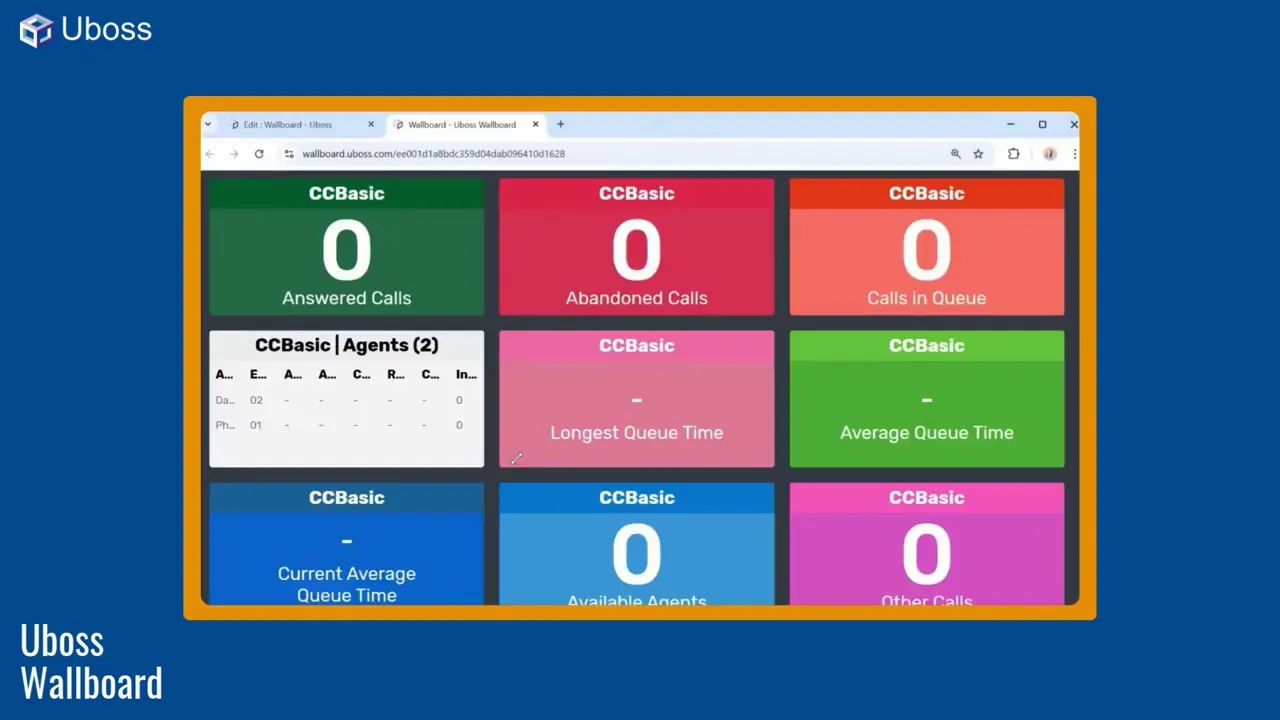Click CCBasic header of Answered Calls tile
The image size is (1280, 720).
click(346, 193)
